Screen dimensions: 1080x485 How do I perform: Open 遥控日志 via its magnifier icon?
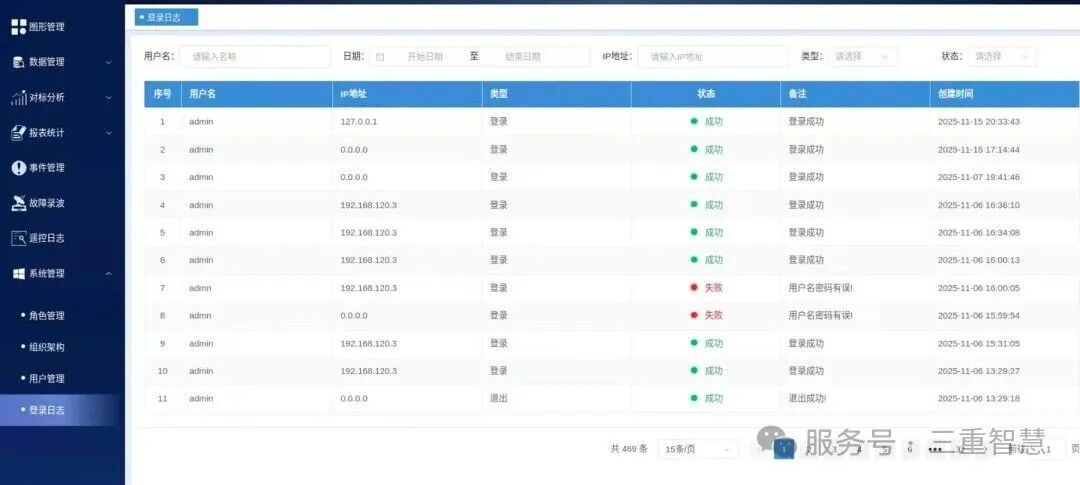pos(19,238)
